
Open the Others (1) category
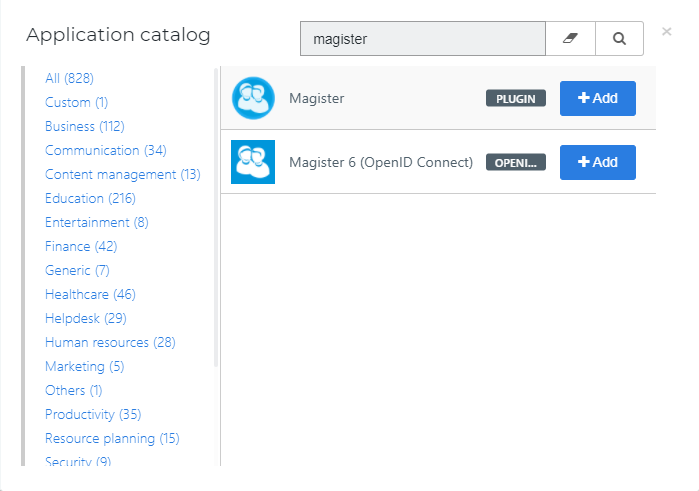click(74, 391)
